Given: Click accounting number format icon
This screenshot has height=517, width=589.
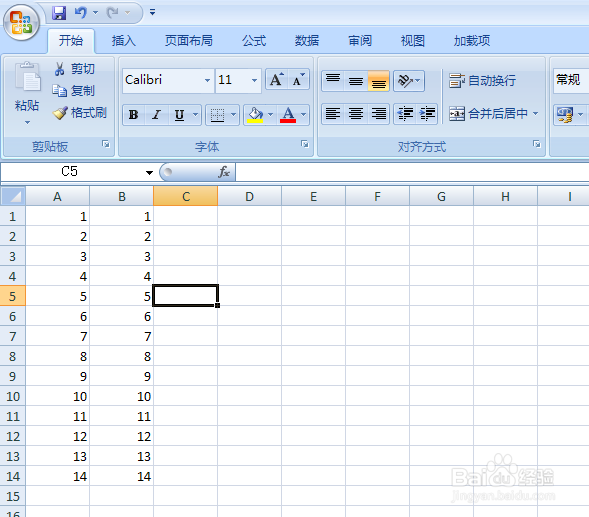Looking at the screenshot, I should coord(565,115).
